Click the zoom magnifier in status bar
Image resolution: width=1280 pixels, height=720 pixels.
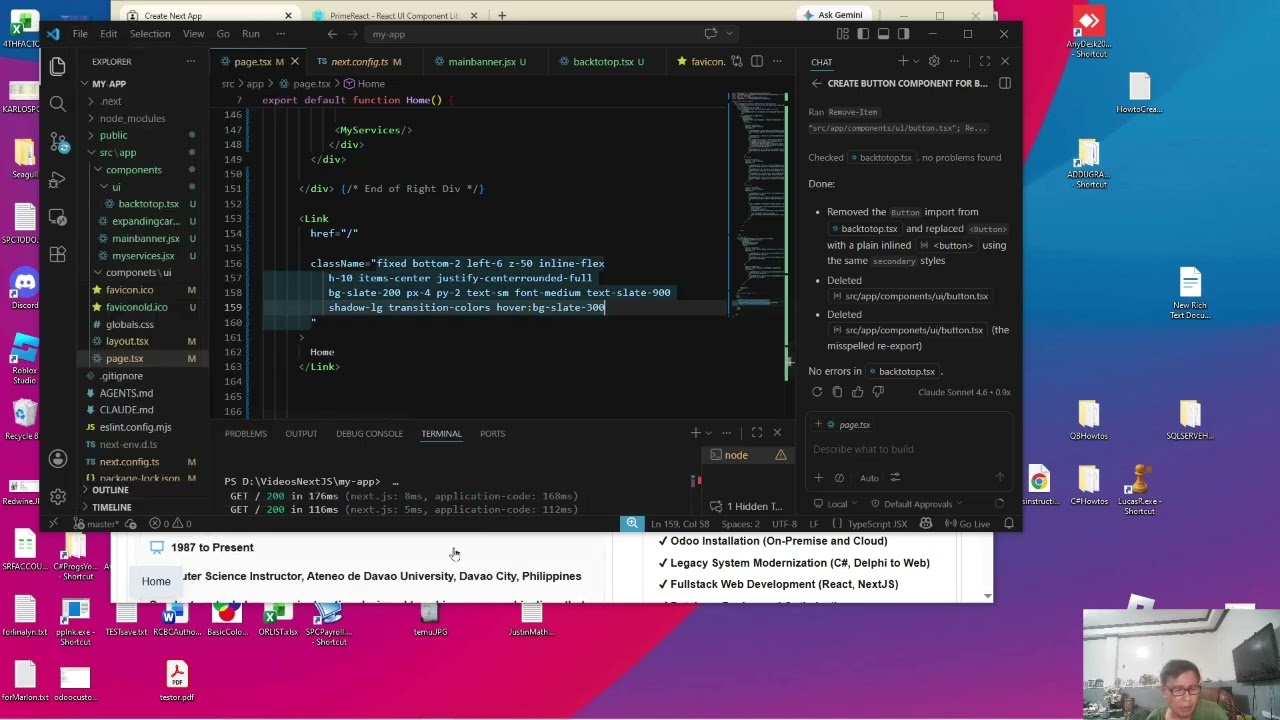[631, 524]
